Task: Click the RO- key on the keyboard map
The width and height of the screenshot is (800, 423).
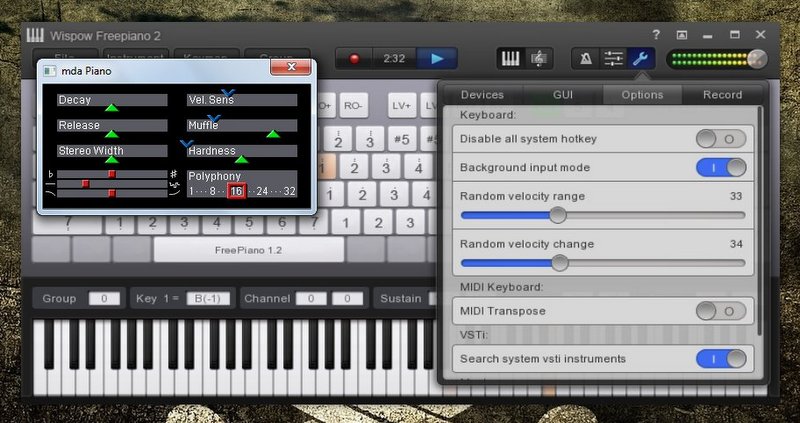Action: tap(353, 106)
